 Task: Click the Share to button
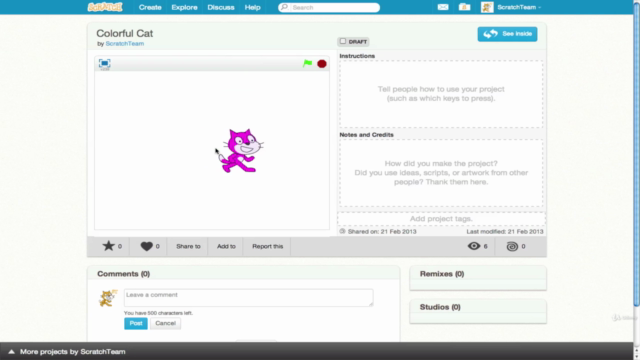(188, 246)
